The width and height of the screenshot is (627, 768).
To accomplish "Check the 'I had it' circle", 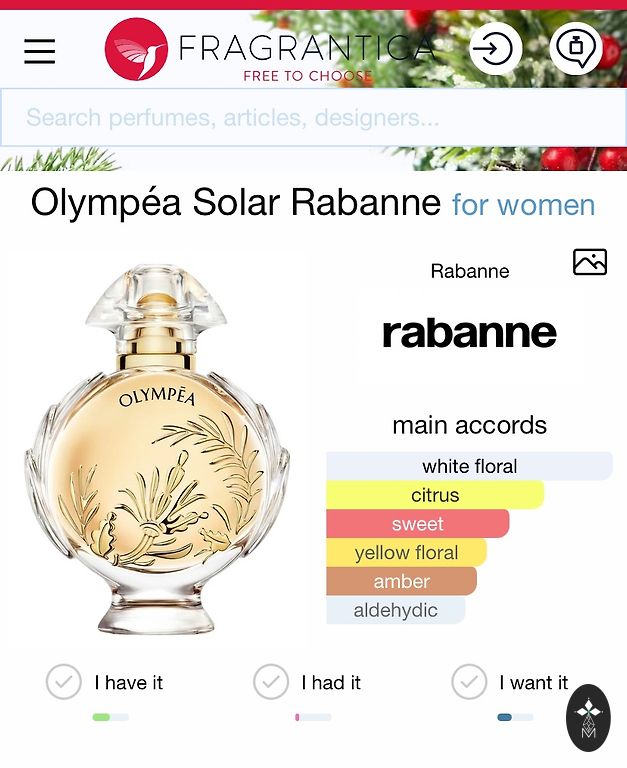I will [x=271, y=682].
